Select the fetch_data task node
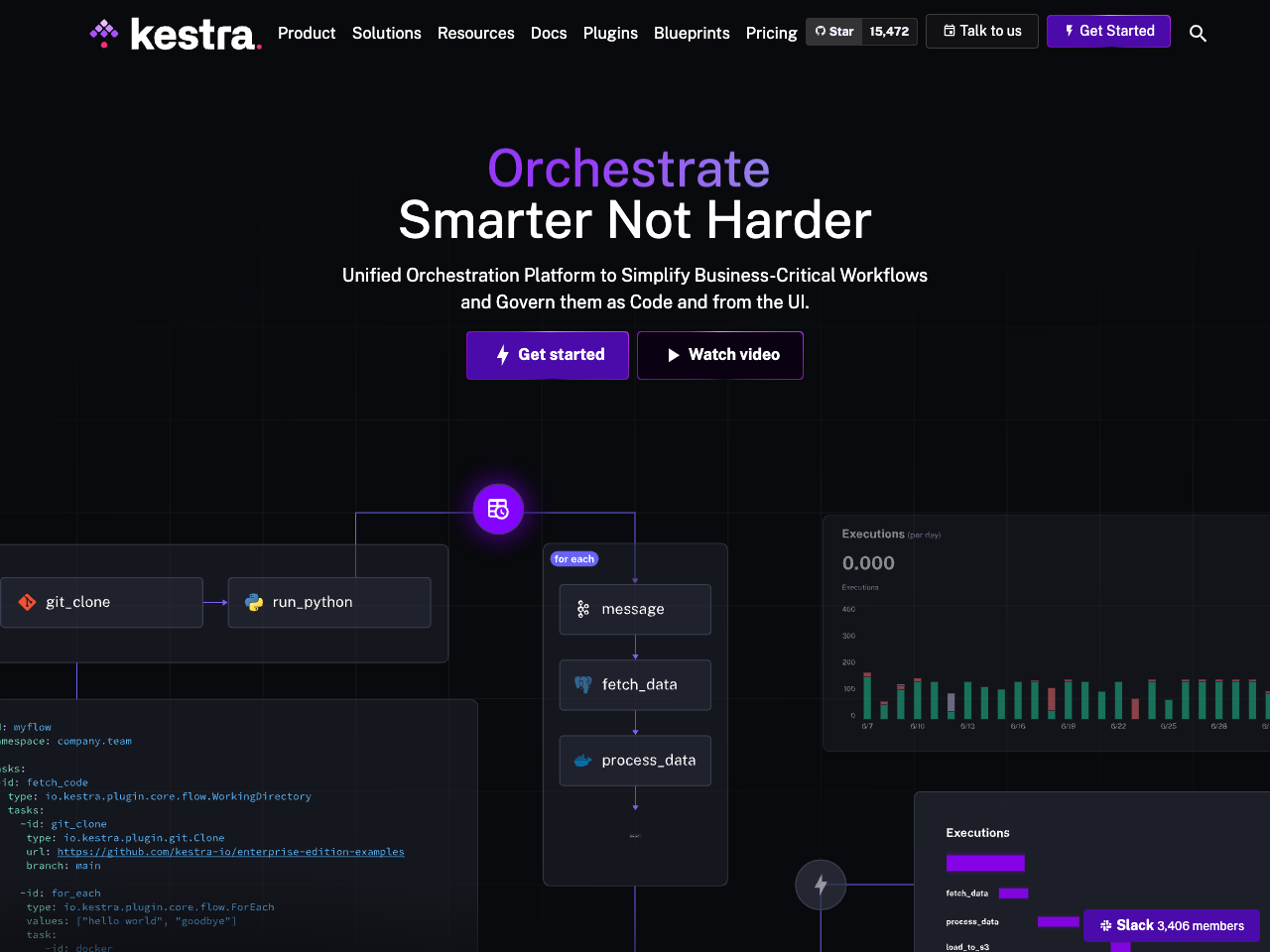Viewport: 1270px width, 952px height. (x=635, y=684)
